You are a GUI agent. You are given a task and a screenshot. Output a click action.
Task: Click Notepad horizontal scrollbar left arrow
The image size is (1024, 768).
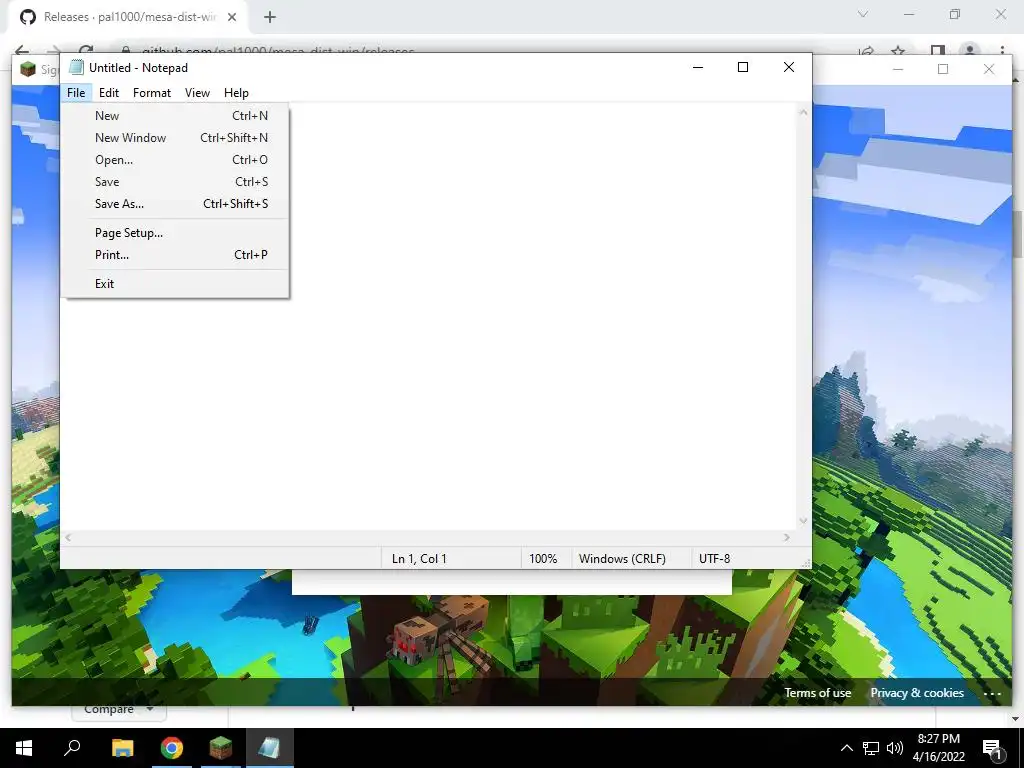coord(69,537)
